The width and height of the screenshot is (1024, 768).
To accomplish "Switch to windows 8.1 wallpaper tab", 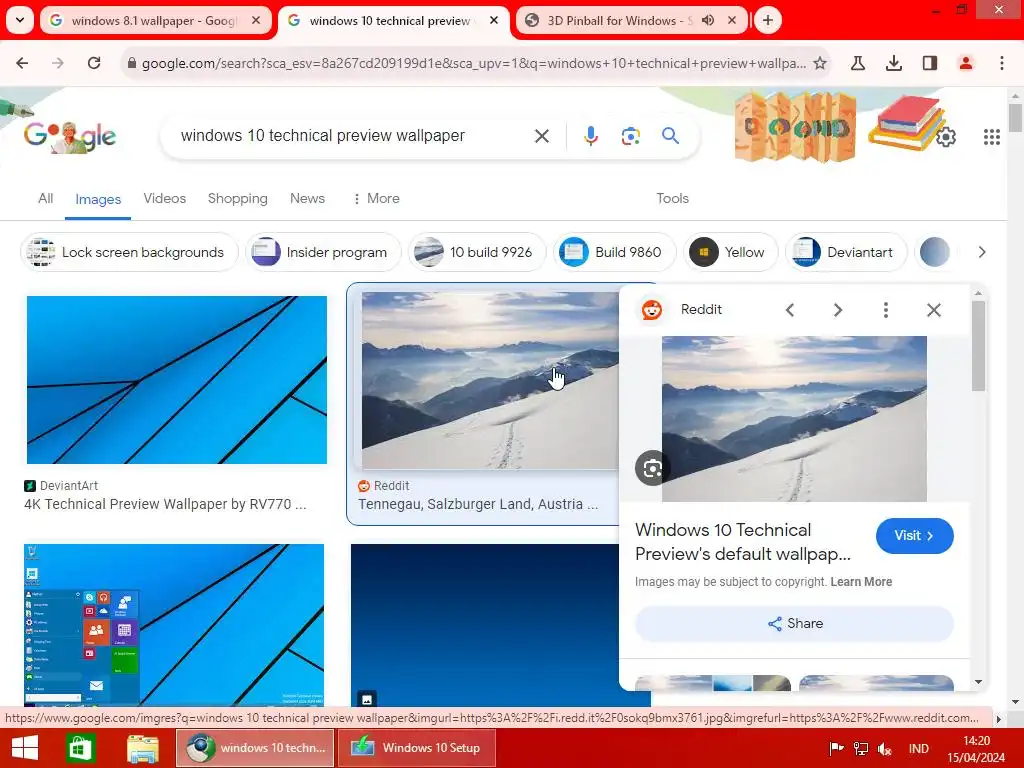I will click(154, 20).
